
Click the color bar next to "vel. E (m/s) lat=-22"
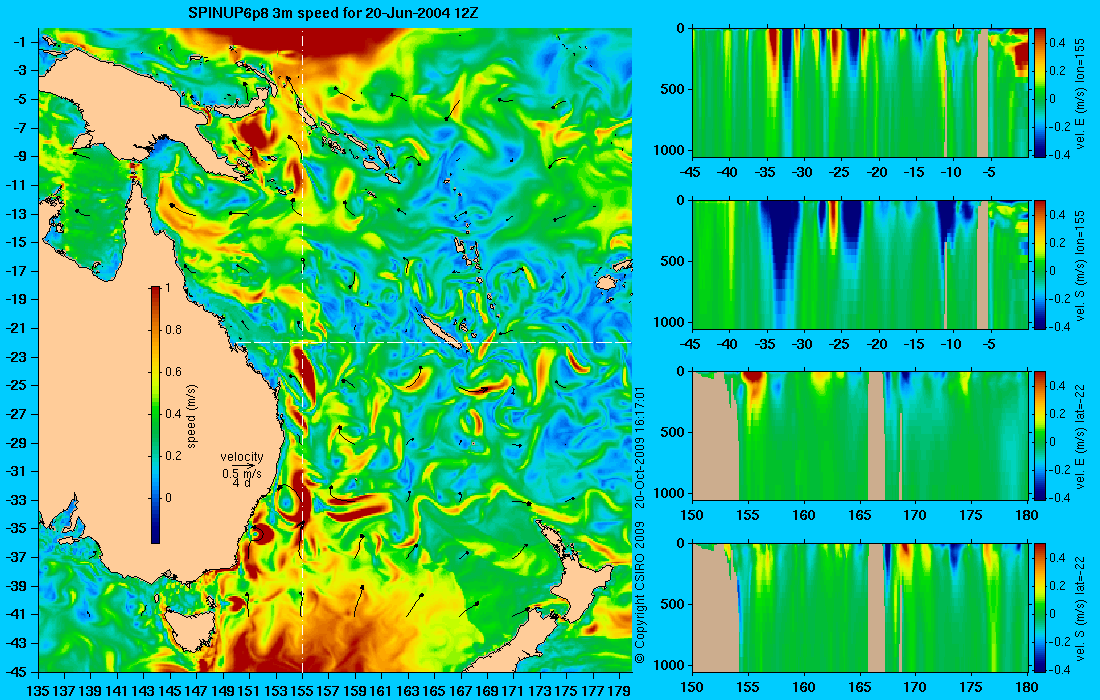coord(1040,436)
